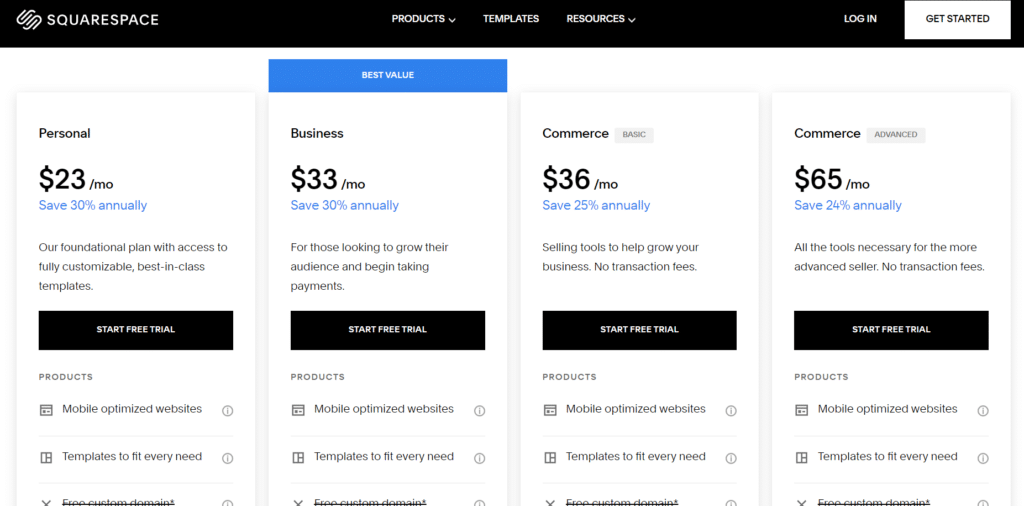The height and width of the screenshot is (506, 1024).
Task: Start free trial for Personal plan
Action: tap(136, 330)
